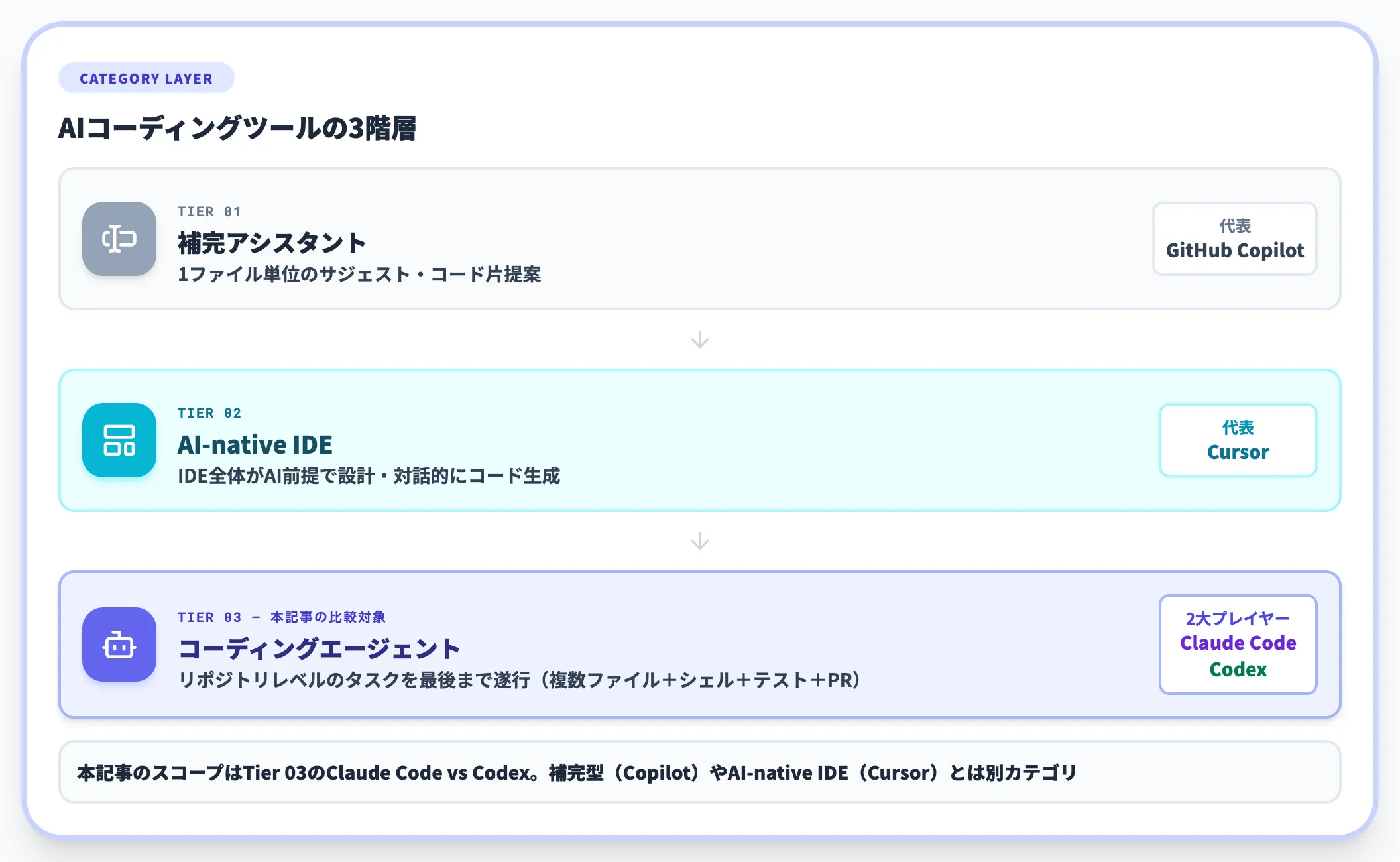Click the リポジトリレベルのタスク description
Viewport: 1400px width, 862px height.
[519, 680]
